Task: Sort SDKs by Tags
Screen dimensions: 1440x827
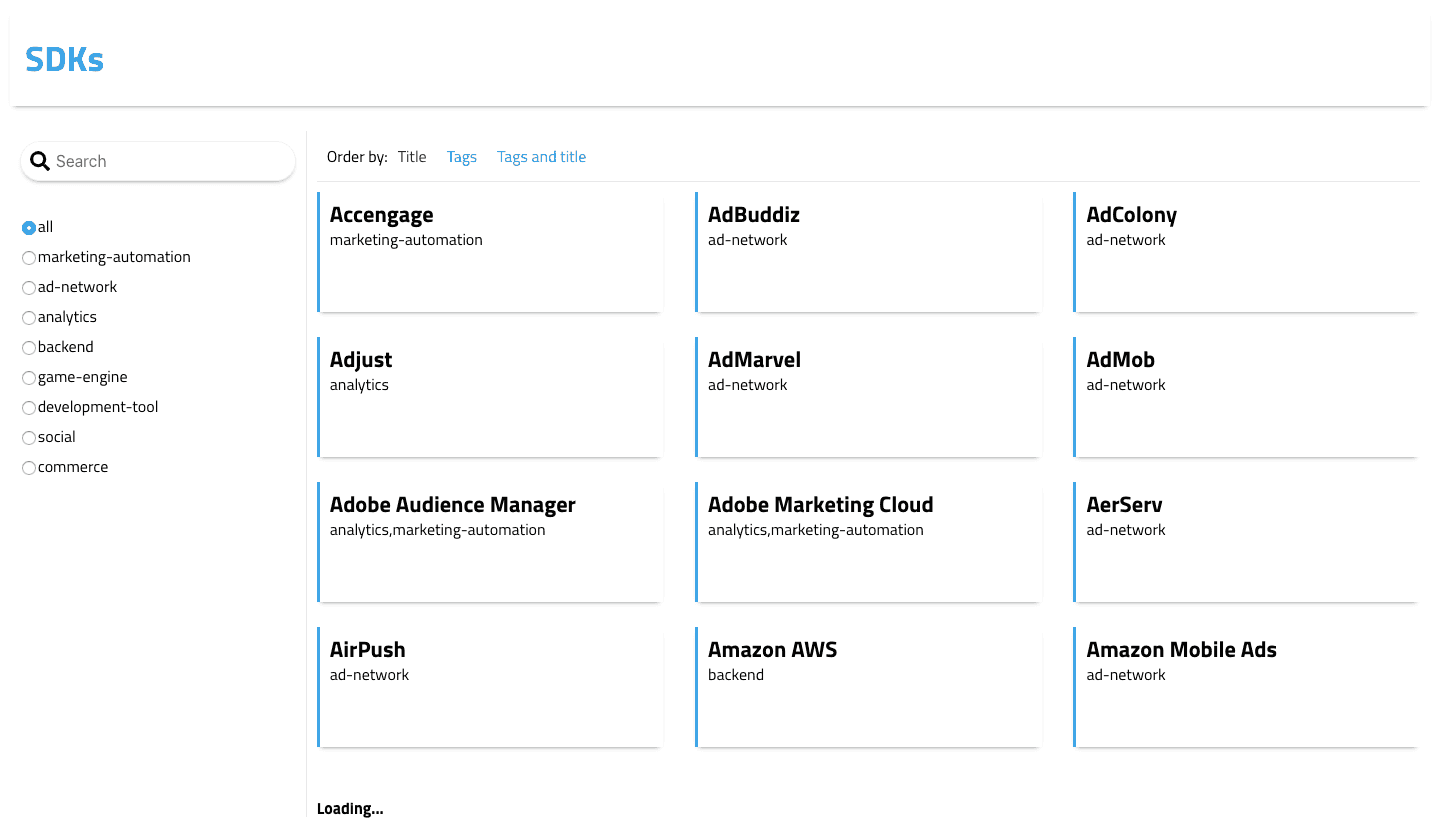Action: 461,157
